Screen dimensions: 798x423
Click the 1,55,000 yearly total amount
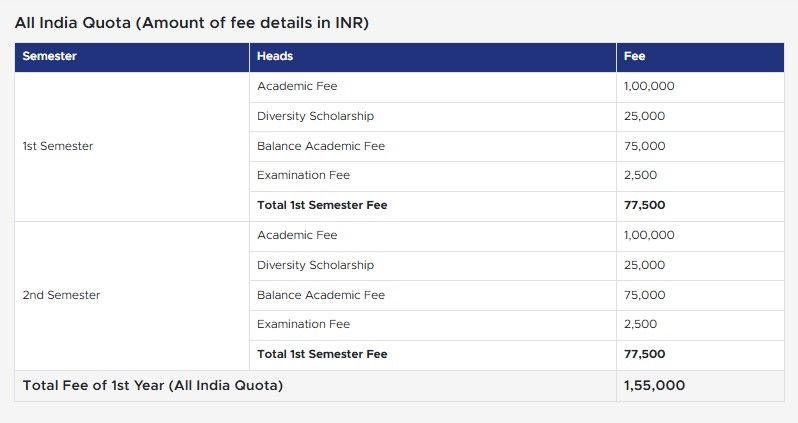[x=654, y=386]
